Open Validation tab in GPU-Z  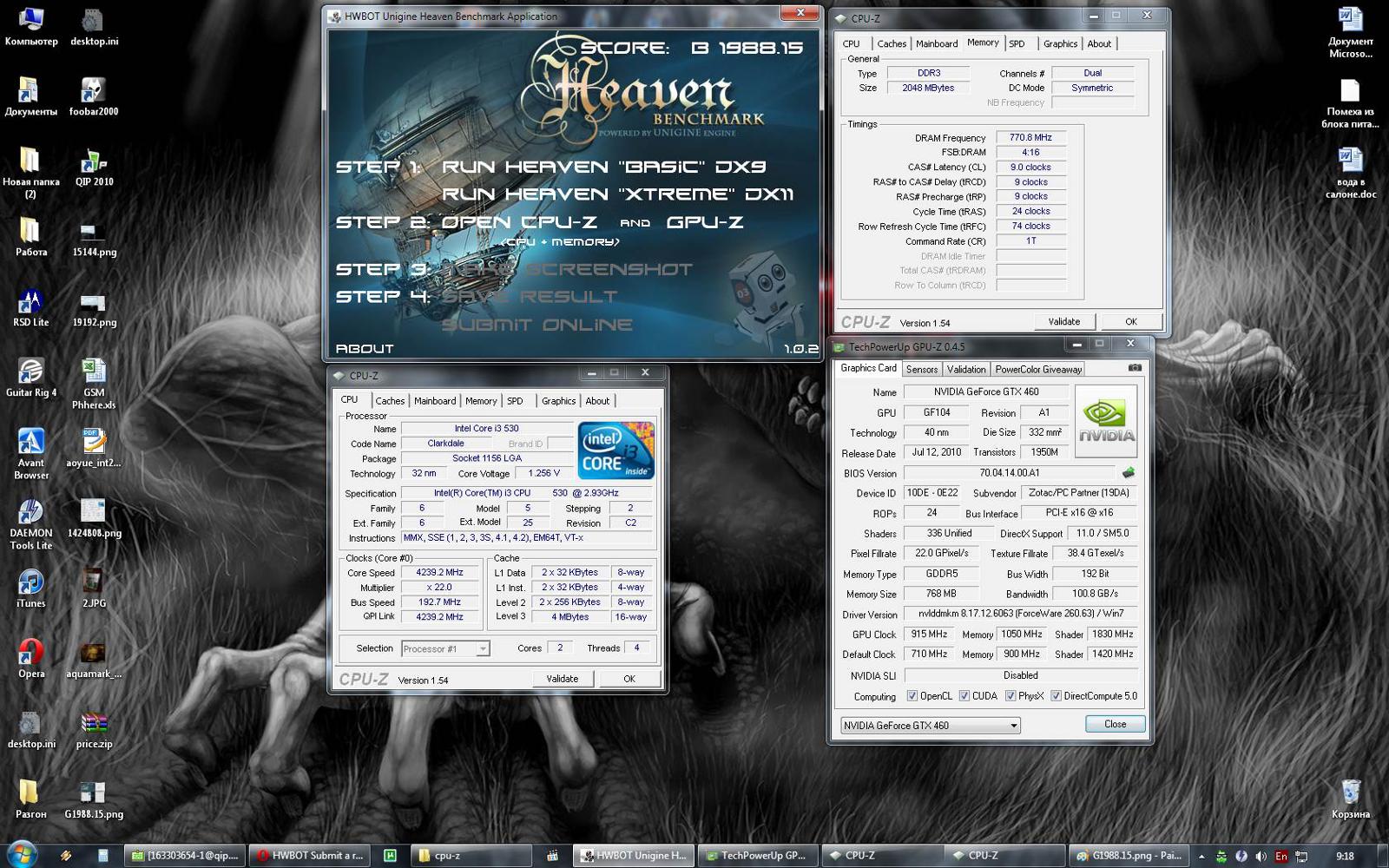(x=966, y=370)
